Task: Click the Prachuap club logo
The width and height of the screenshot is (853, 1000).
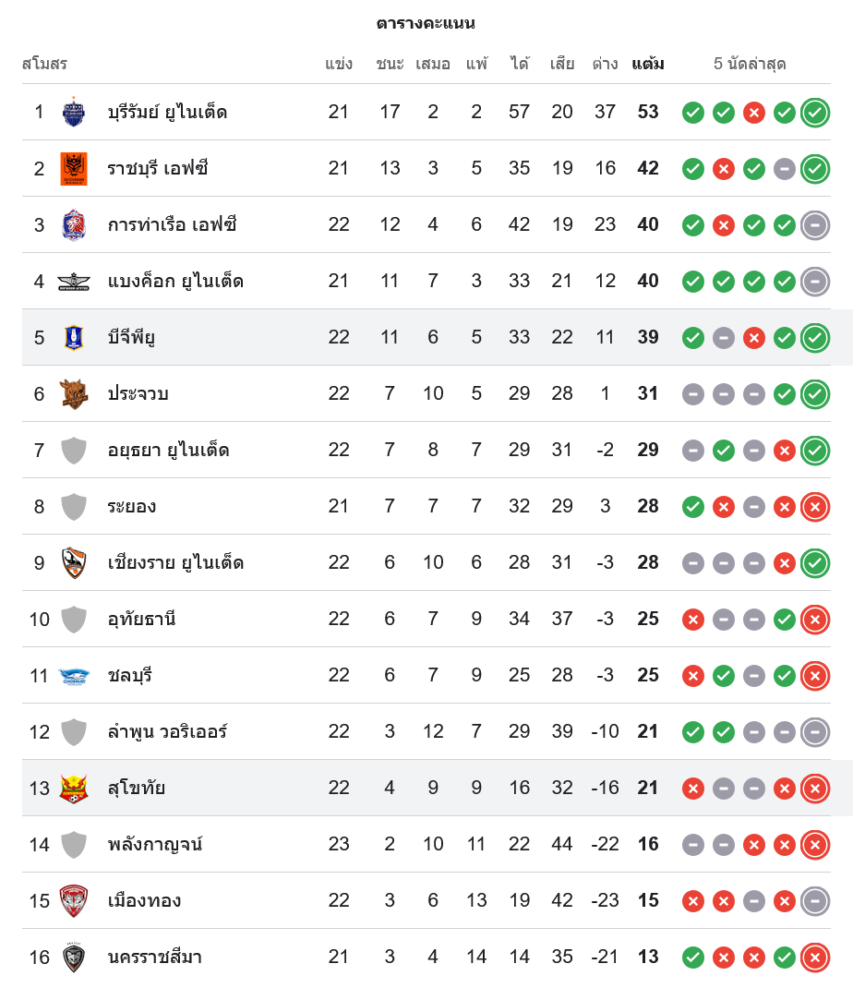Action: (74, 394)
